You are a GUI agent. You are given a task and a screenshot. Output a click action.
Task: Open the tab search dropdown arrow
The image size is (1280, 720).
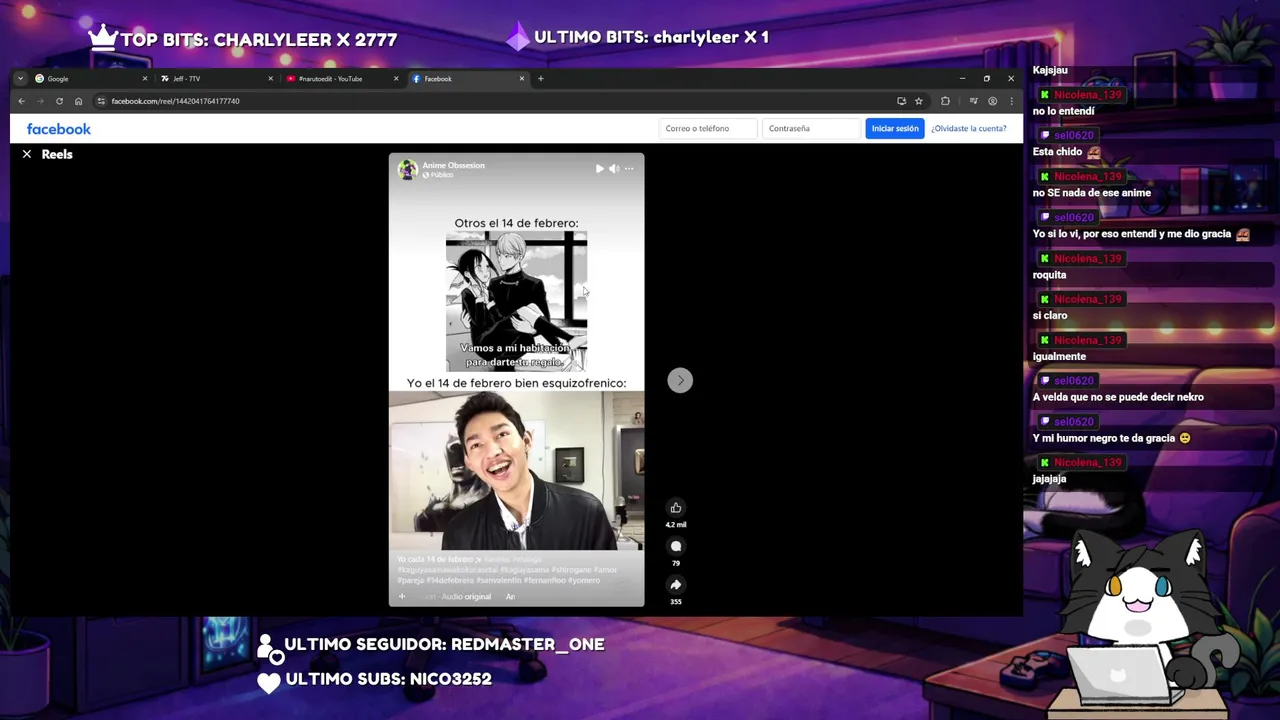tap(20, 79)
